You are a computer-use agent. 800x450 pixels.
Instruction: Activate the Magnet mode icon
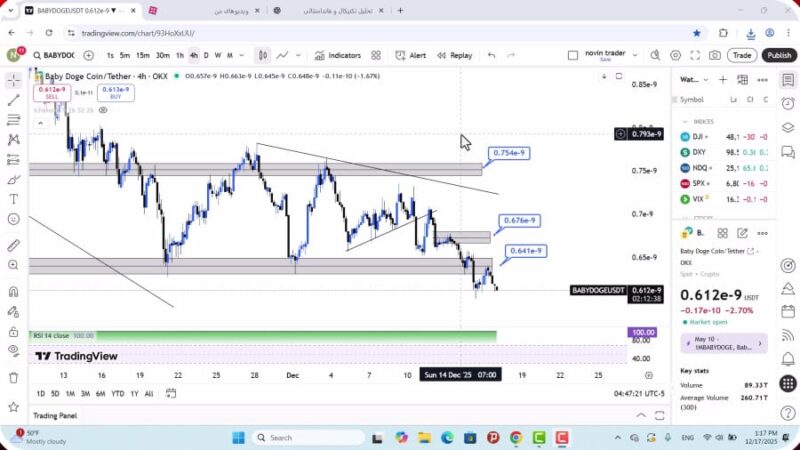click(14, 292)
